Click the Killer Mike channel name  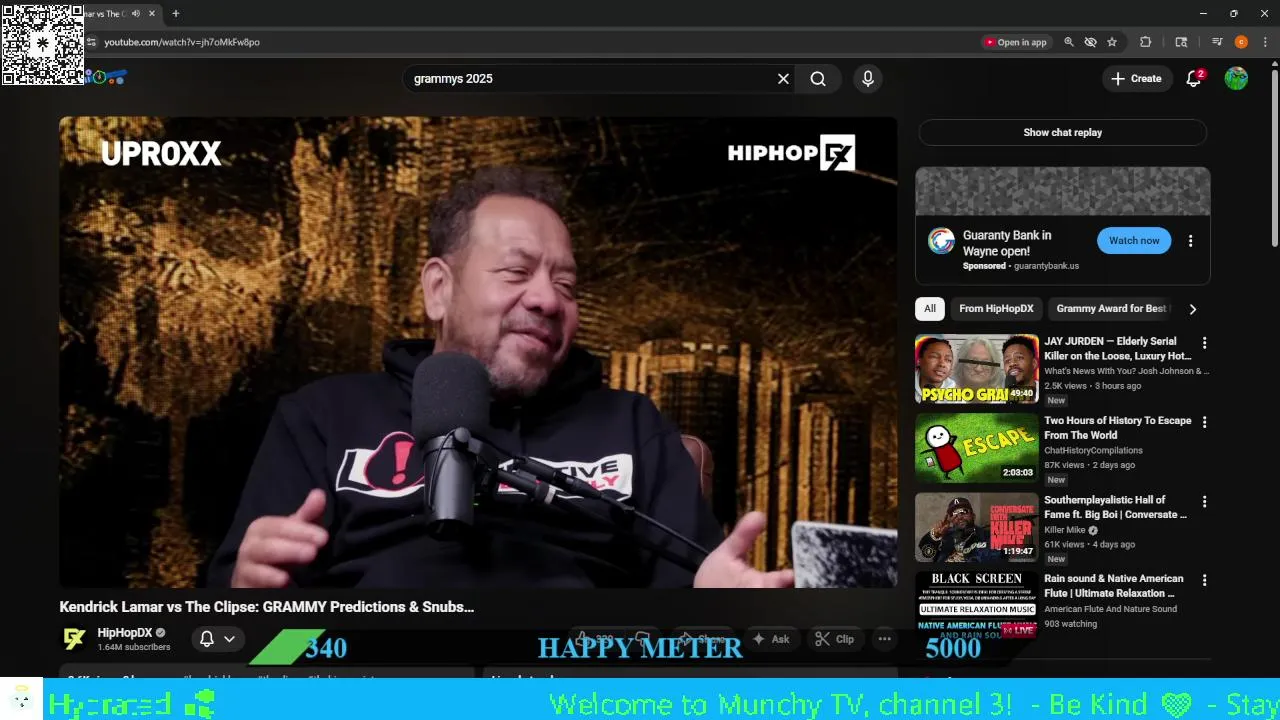coord(1064,530)
